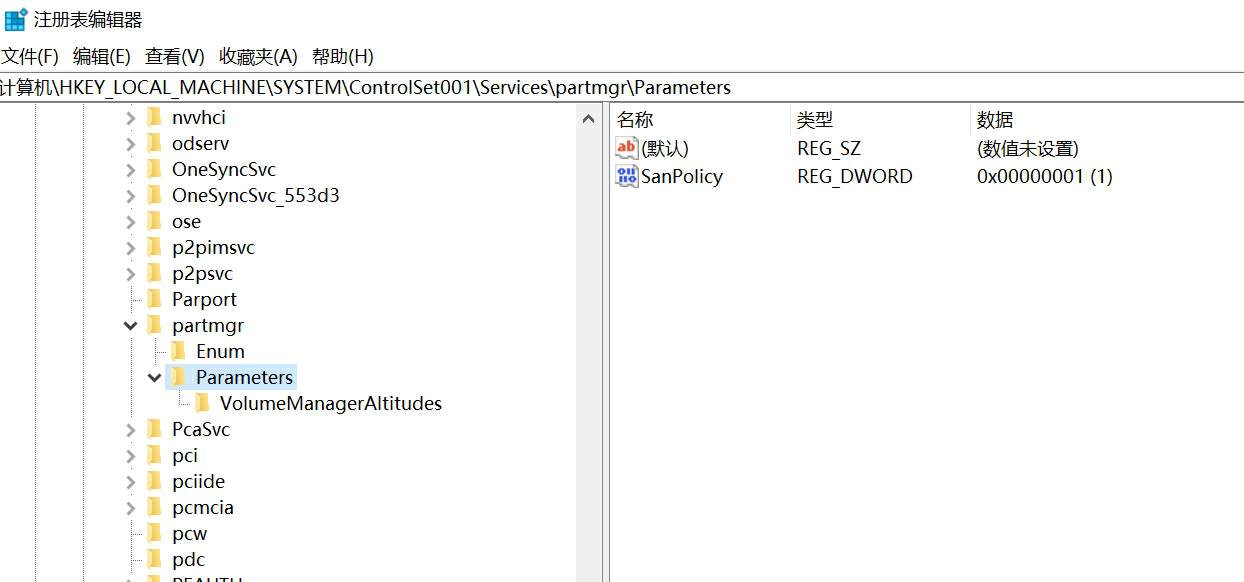Expand the pci key
This screenshot has height=582, width=1244.
(x=131, y=456)
